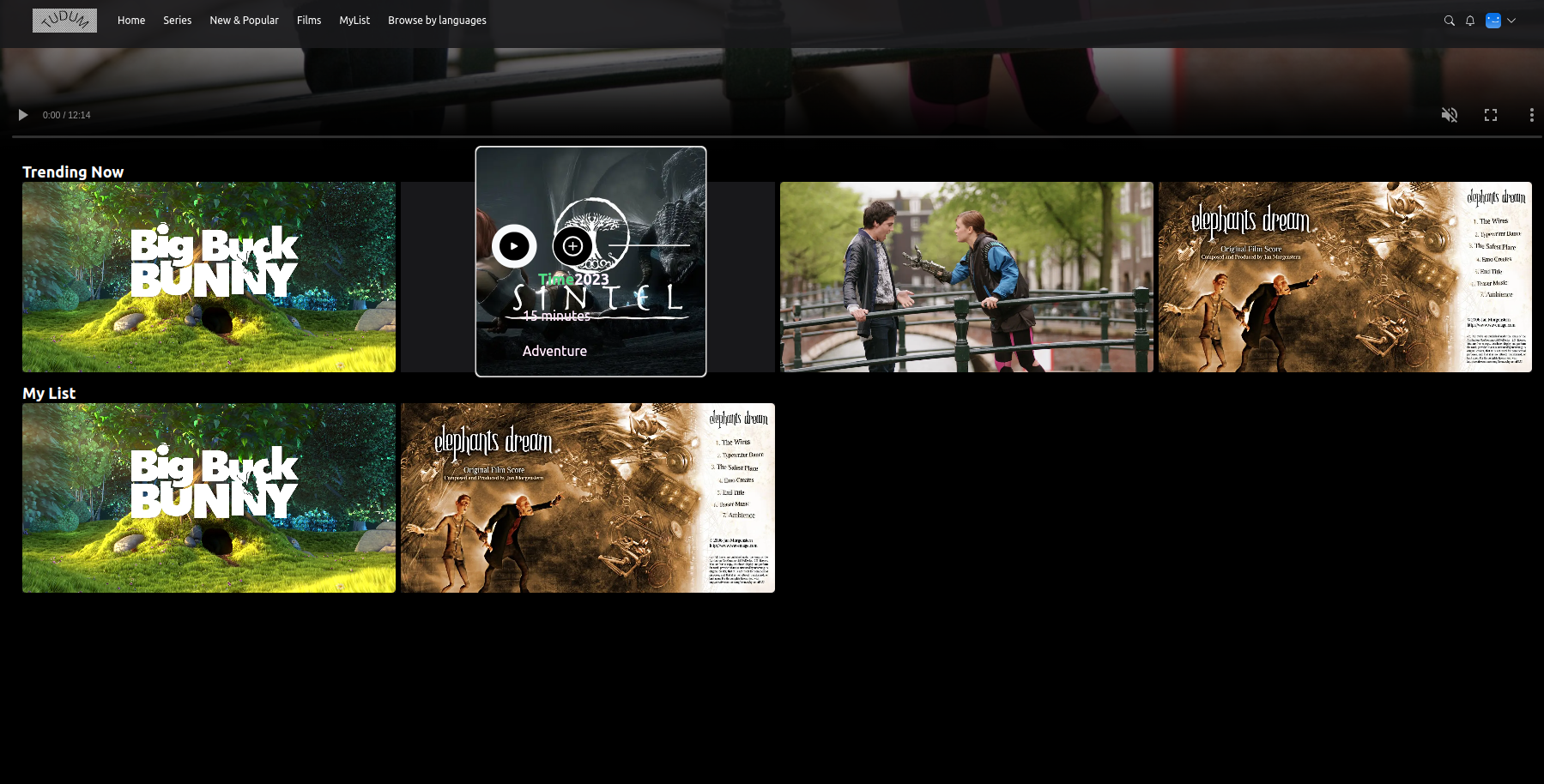Viewport: 1544px width, 784px height.
Task: Enter fullscreen video mode
Action: pyautogui.click(x=1491, y=115)
